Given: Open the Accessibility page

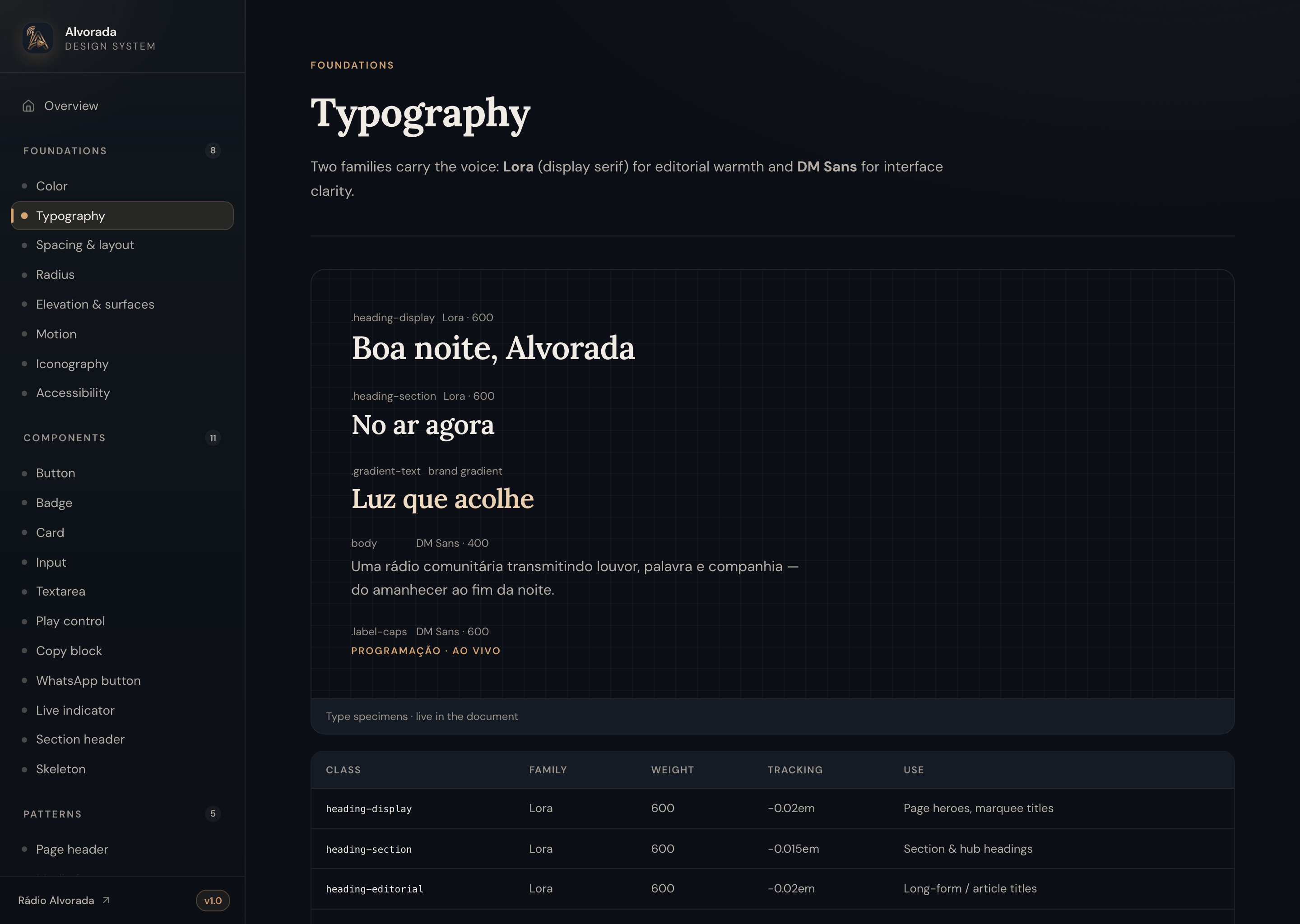Looking at the screenshot, I should [x=122, y=393].
